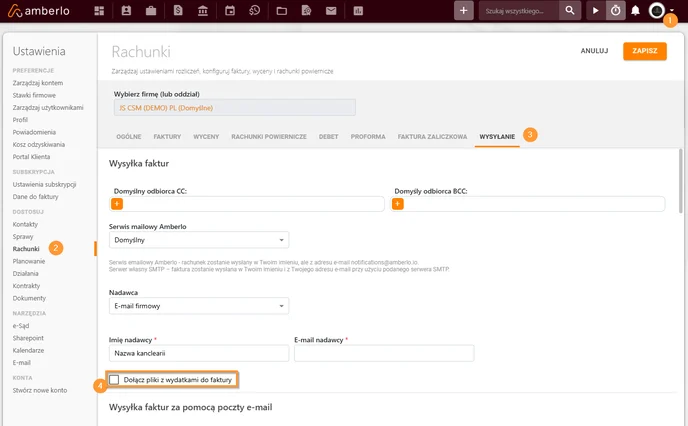Open Zarządzaj użytkownikami in sidebar
Screen dimensions: 688x426
[48, 107]
